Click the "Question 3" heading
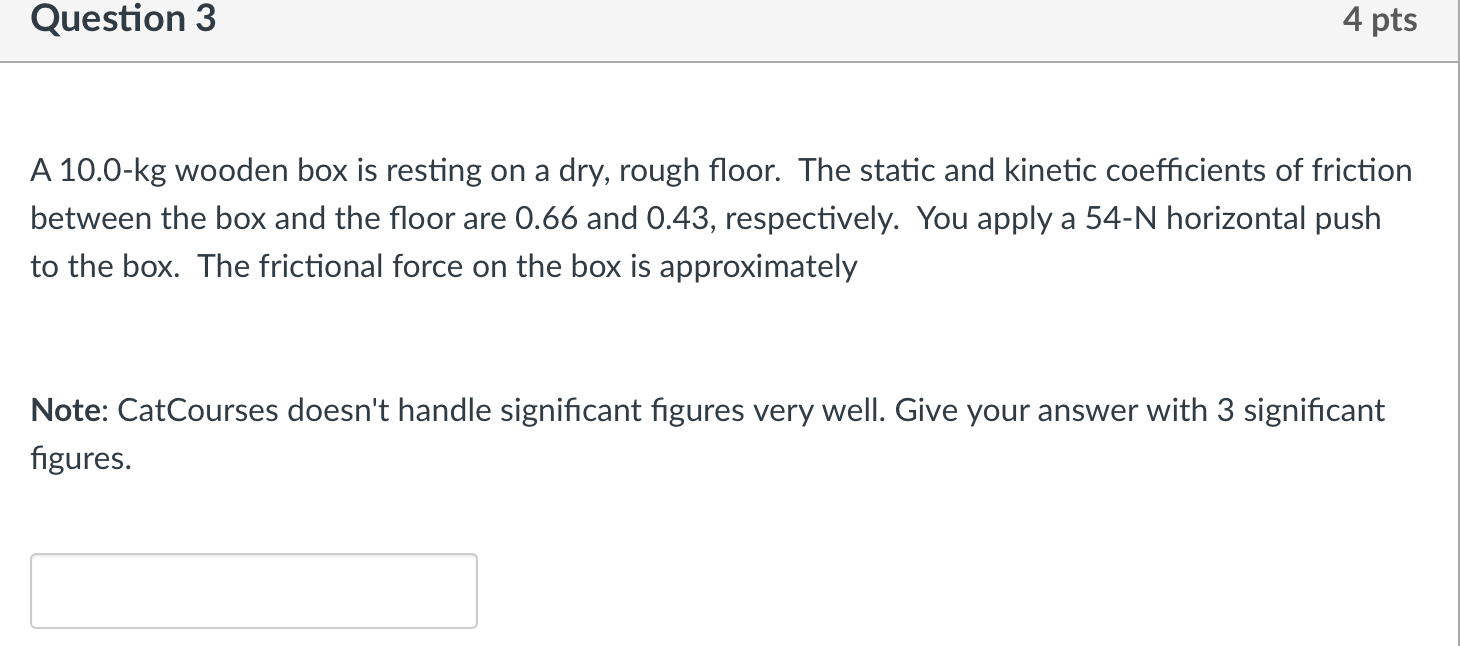The image size is (1460, 646). (x=123, y=19)
